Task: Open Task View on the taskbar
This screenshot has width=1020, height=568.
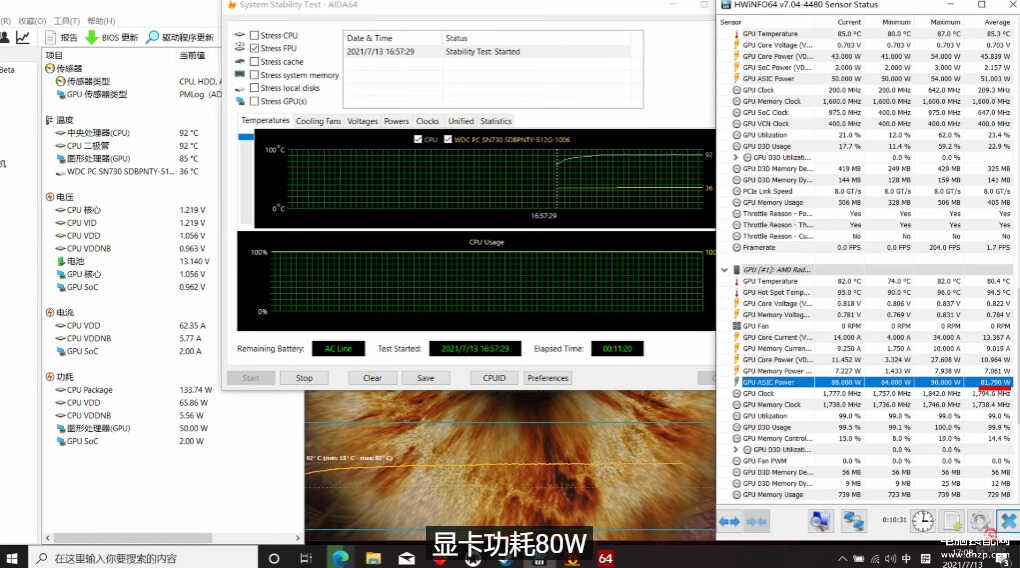Action: point(306,558)
